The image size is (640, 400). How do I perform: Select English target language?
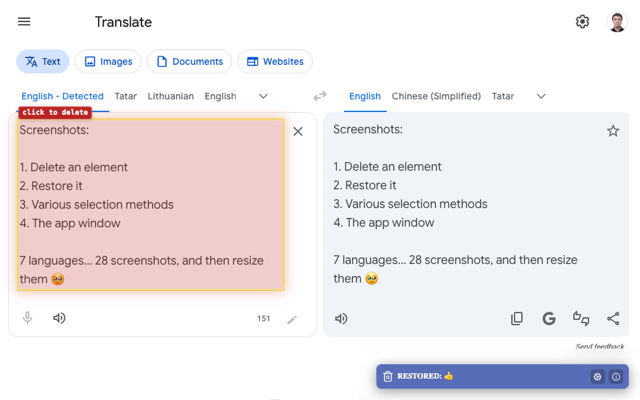365,96
